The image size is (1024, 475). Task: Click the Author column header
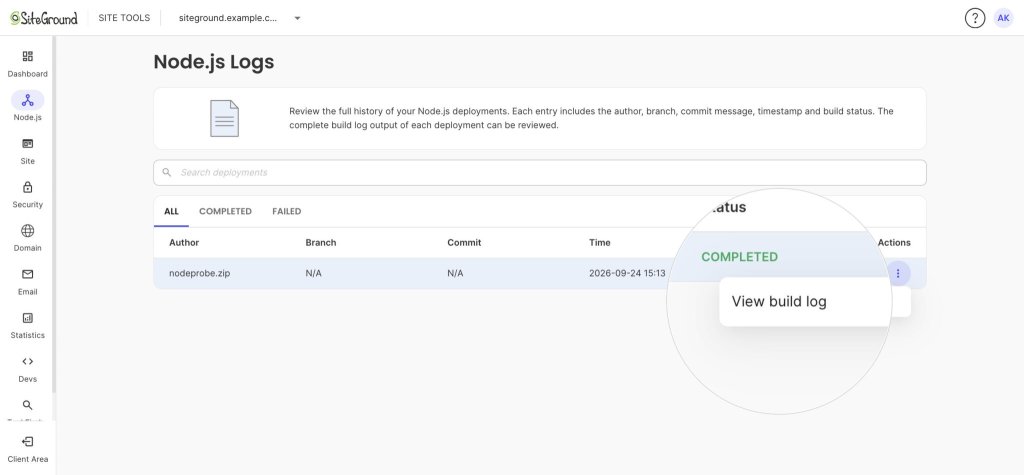(184, 242)
